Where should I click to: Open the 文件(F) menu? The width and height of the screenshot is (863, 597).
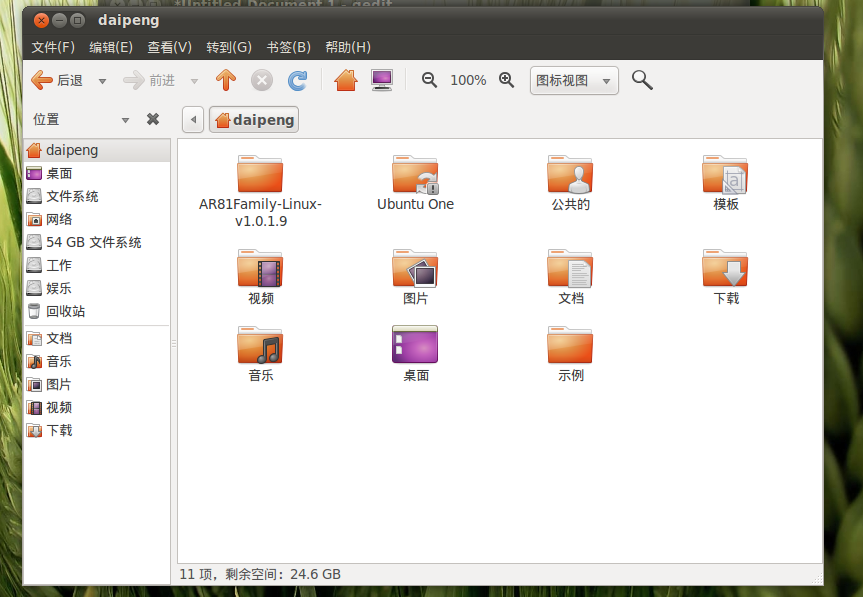(x=53, y=47)
